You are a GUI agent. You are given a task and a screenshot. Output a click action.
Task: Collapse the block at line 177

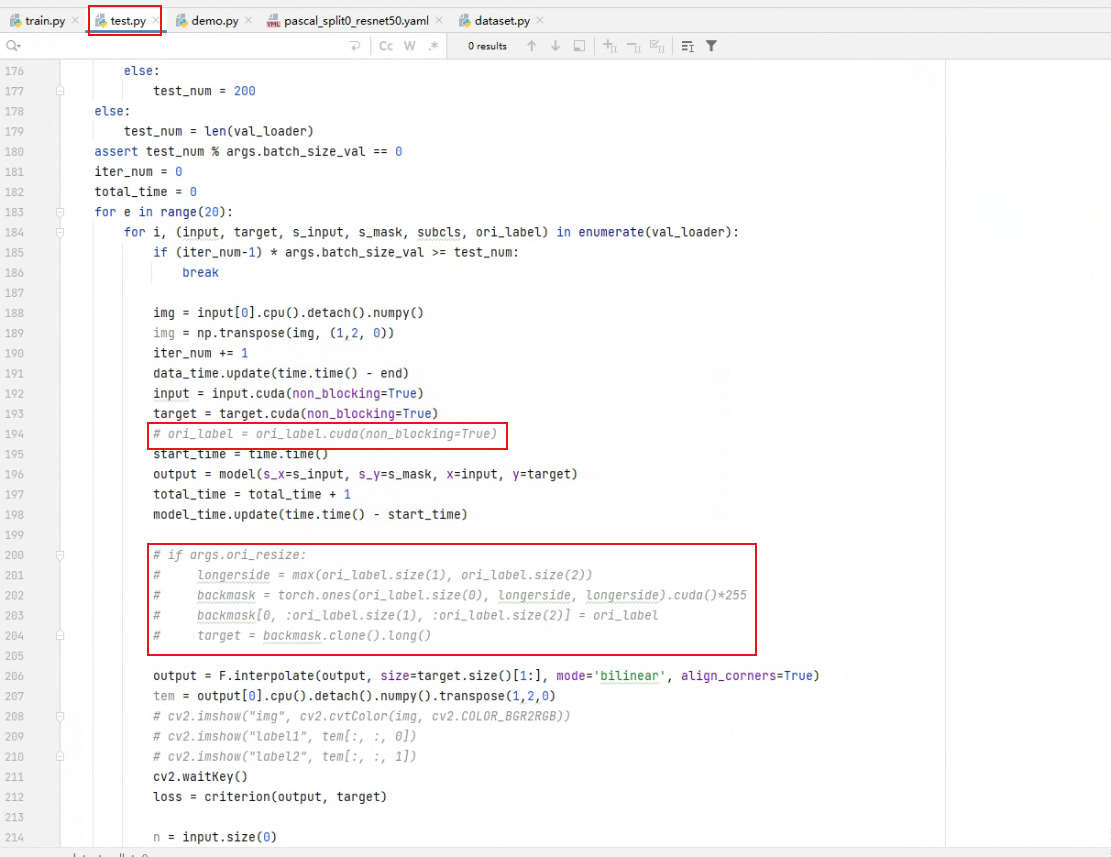tap(60, 91)
